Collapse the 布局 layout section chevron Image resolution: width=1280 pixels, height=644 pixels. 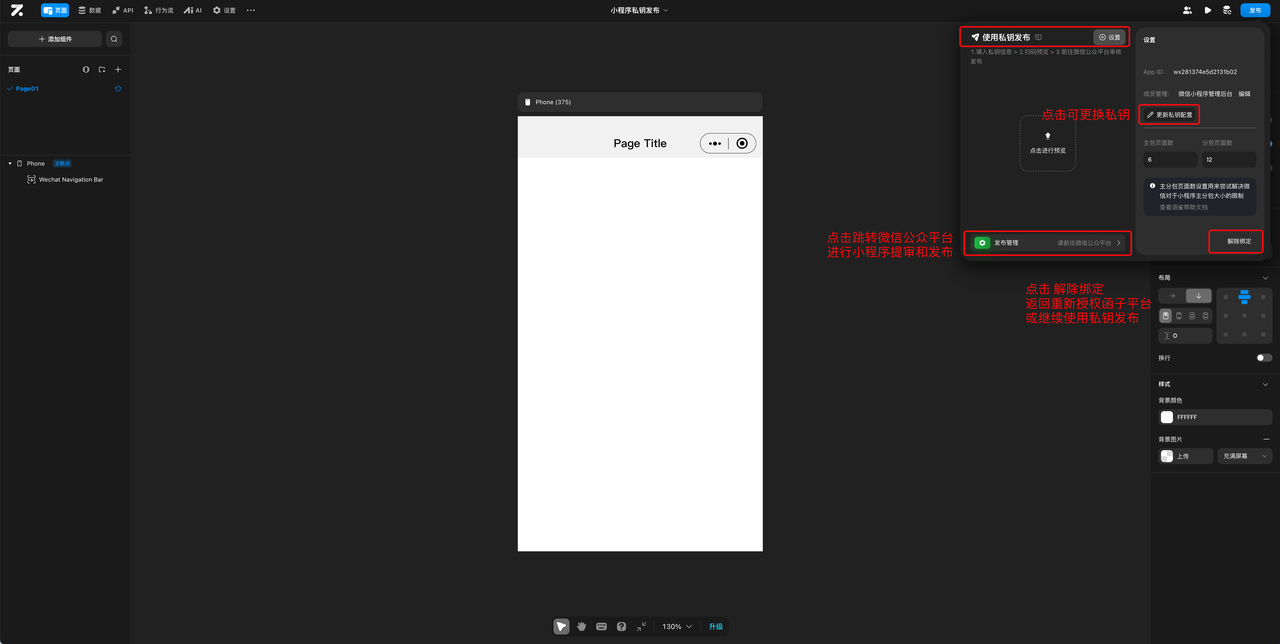[1265, 278]
